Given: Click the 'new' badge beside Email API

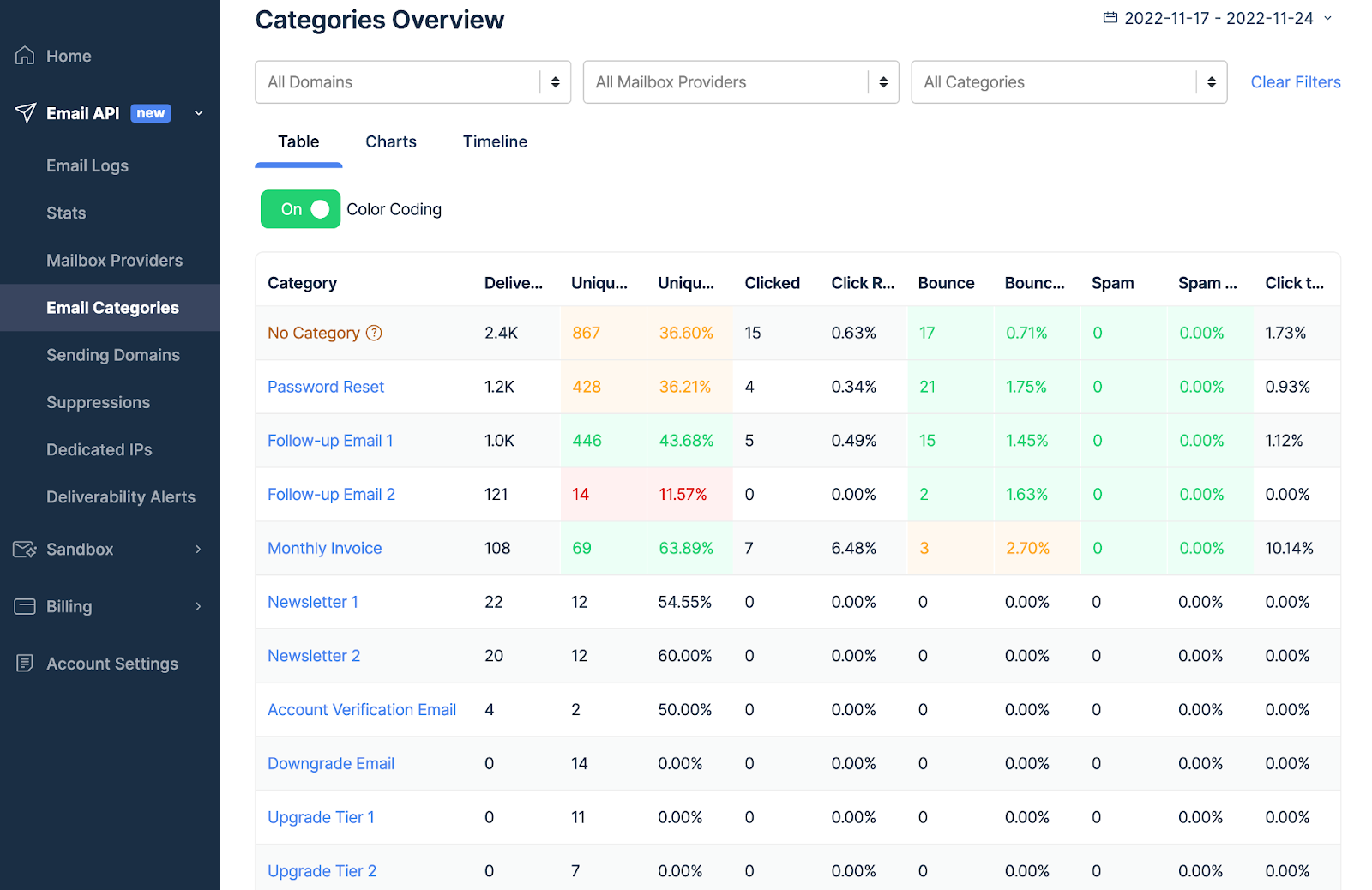Looking at the screenshot, I should (x=151, y=113).
